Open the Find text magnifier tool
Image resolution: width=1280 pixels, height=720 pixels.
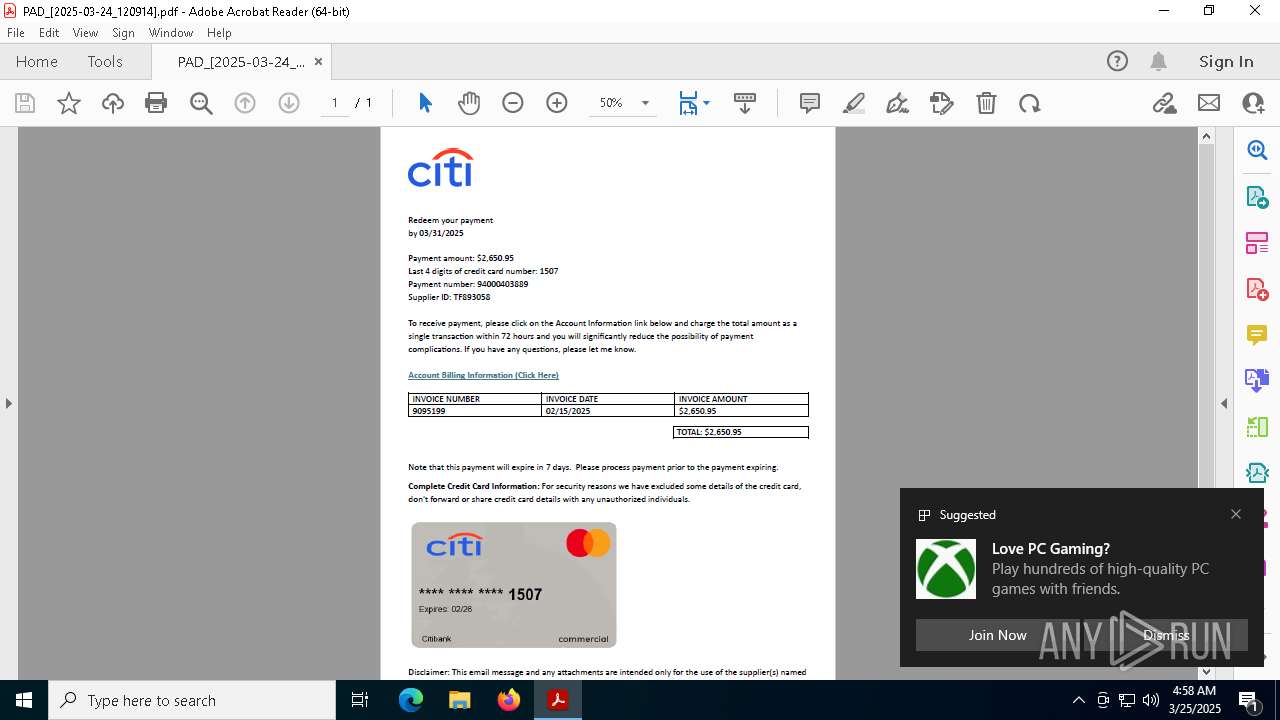[201, 103]
